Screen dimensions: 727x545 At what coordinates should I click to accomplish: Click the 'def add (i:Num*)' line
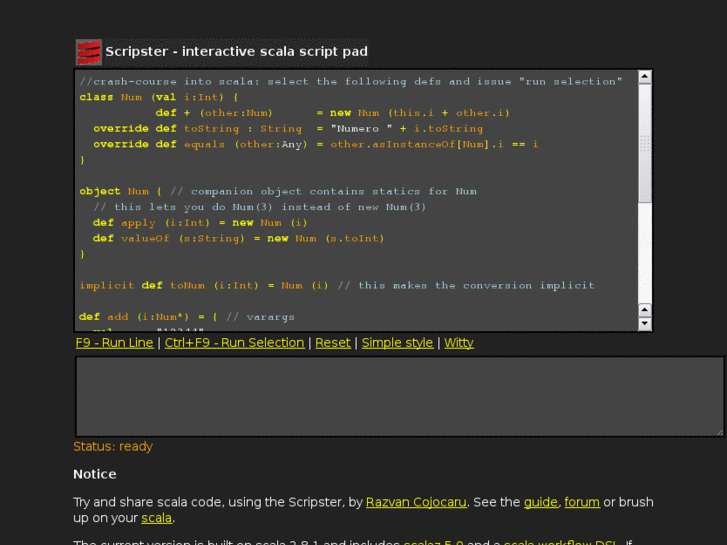click(x=187, y=317)
